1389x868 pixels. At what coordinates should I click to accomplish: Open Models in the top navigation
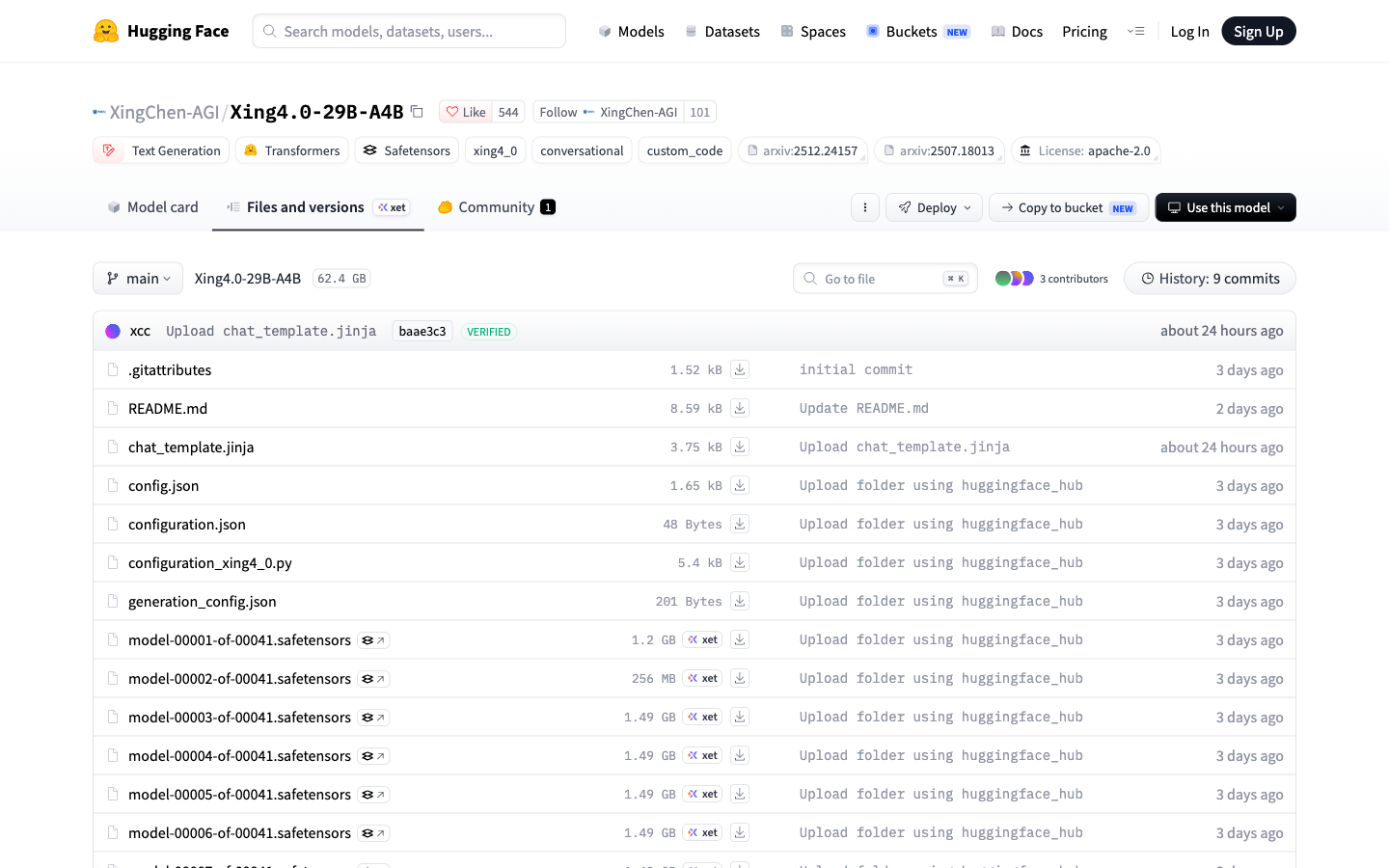point(631,32)
